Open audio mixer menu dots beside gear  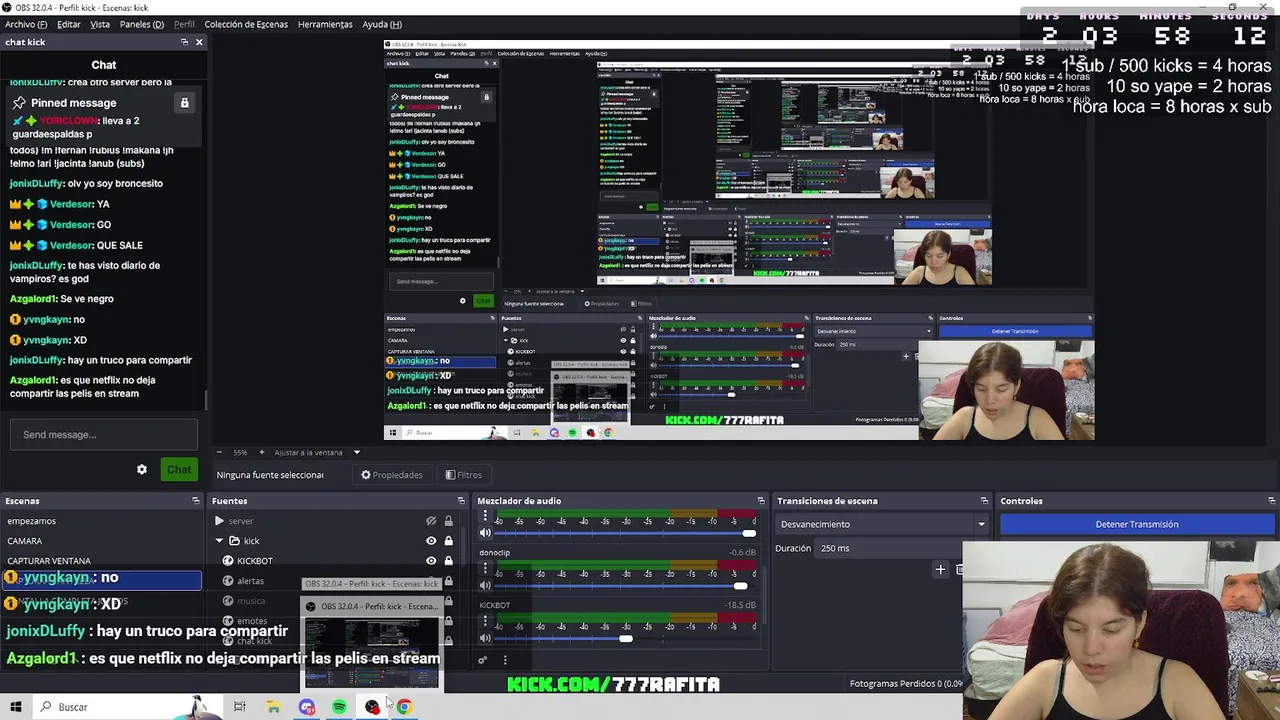[x=505, y=660]
